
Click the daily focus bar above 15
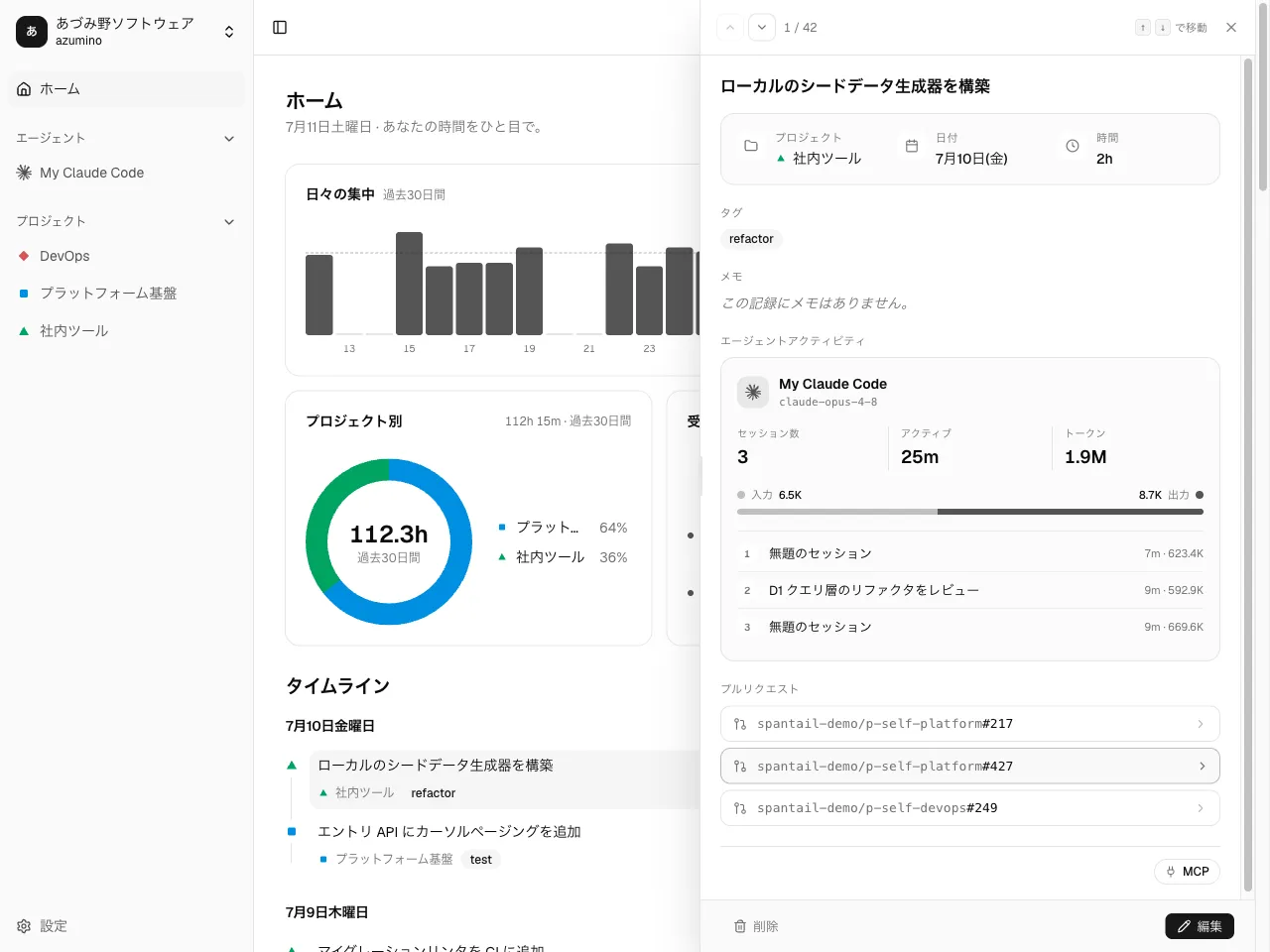click(x=409, y=284)
